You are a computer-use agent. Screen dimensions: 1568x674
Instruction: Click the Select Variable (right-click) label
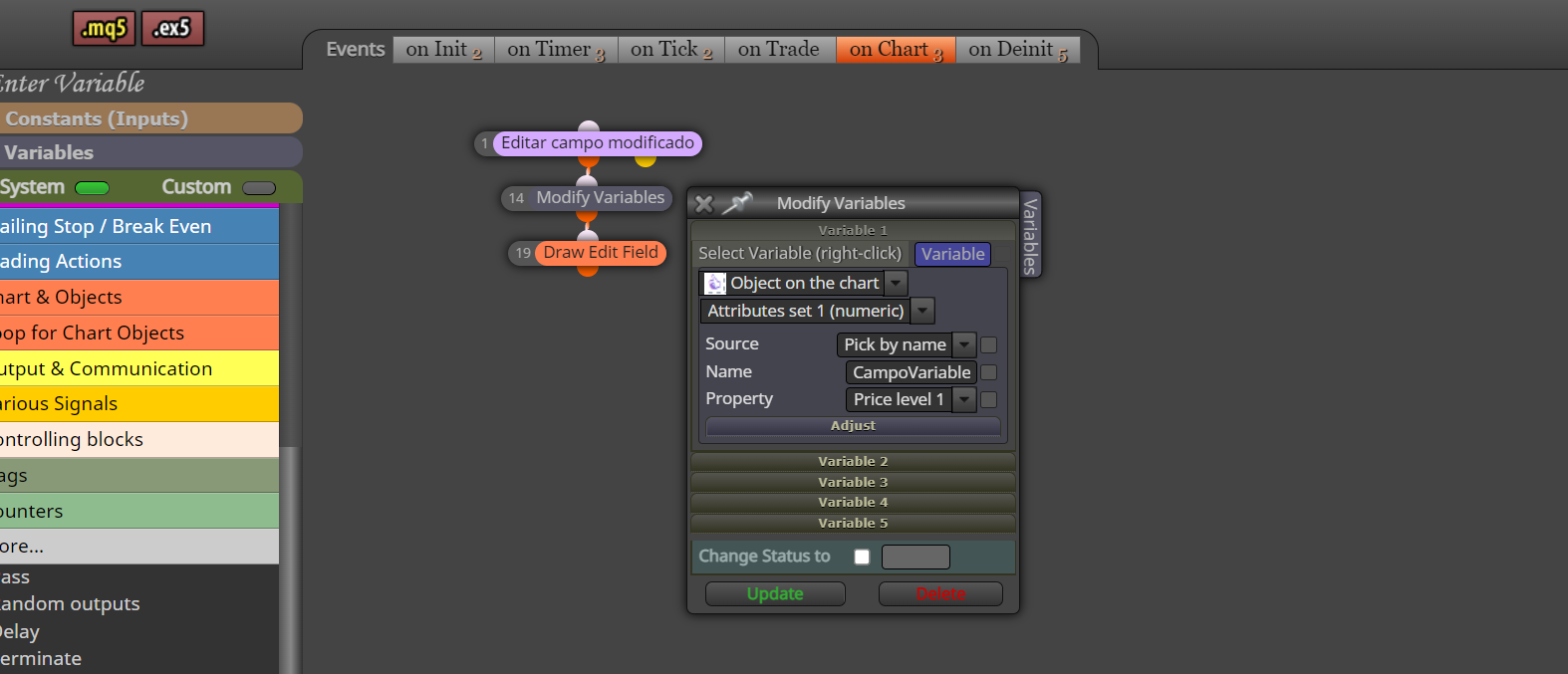pyautogui.click(x=800, y=254)
